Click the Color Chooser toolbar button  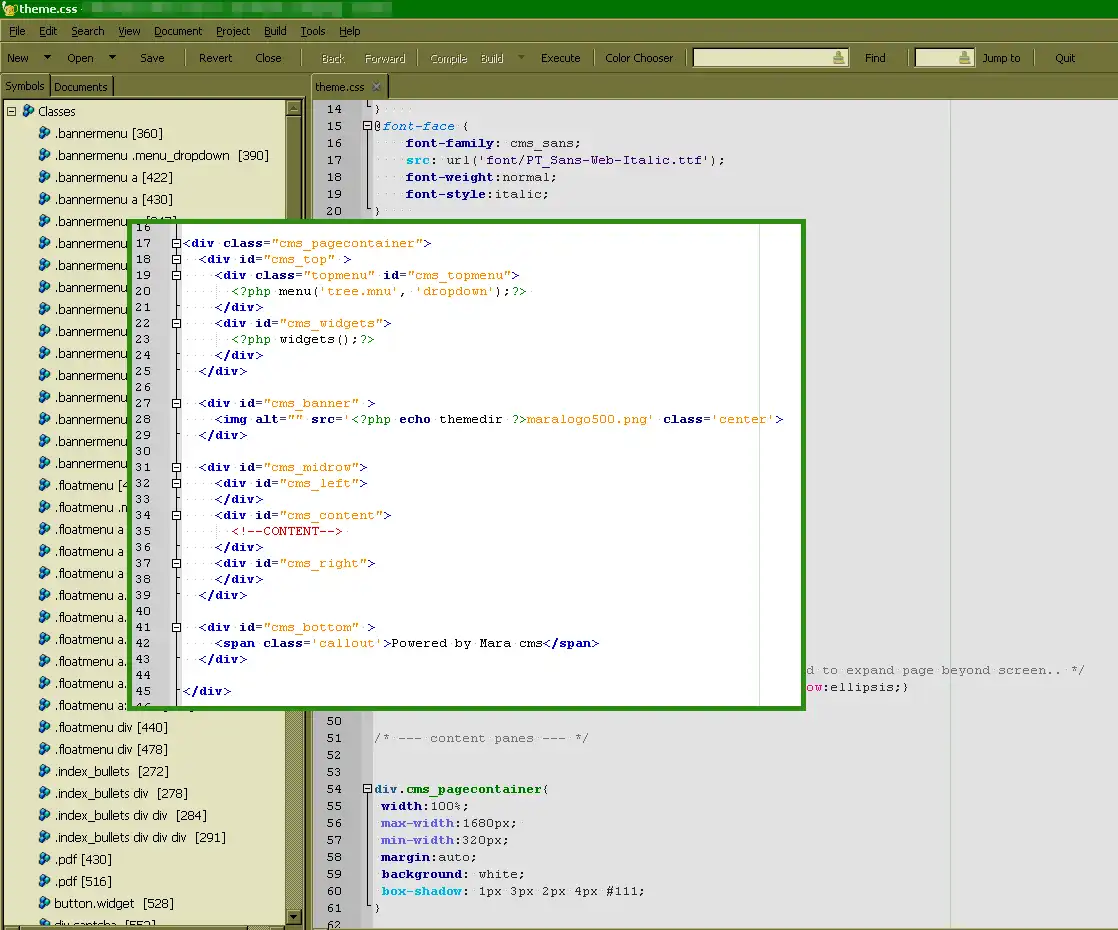click(x=639, y=58)
